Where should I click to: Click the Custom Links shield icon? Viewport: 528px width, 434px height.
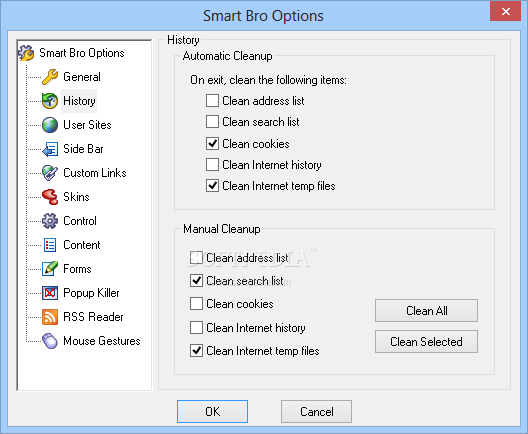click(x=50, y=173)
